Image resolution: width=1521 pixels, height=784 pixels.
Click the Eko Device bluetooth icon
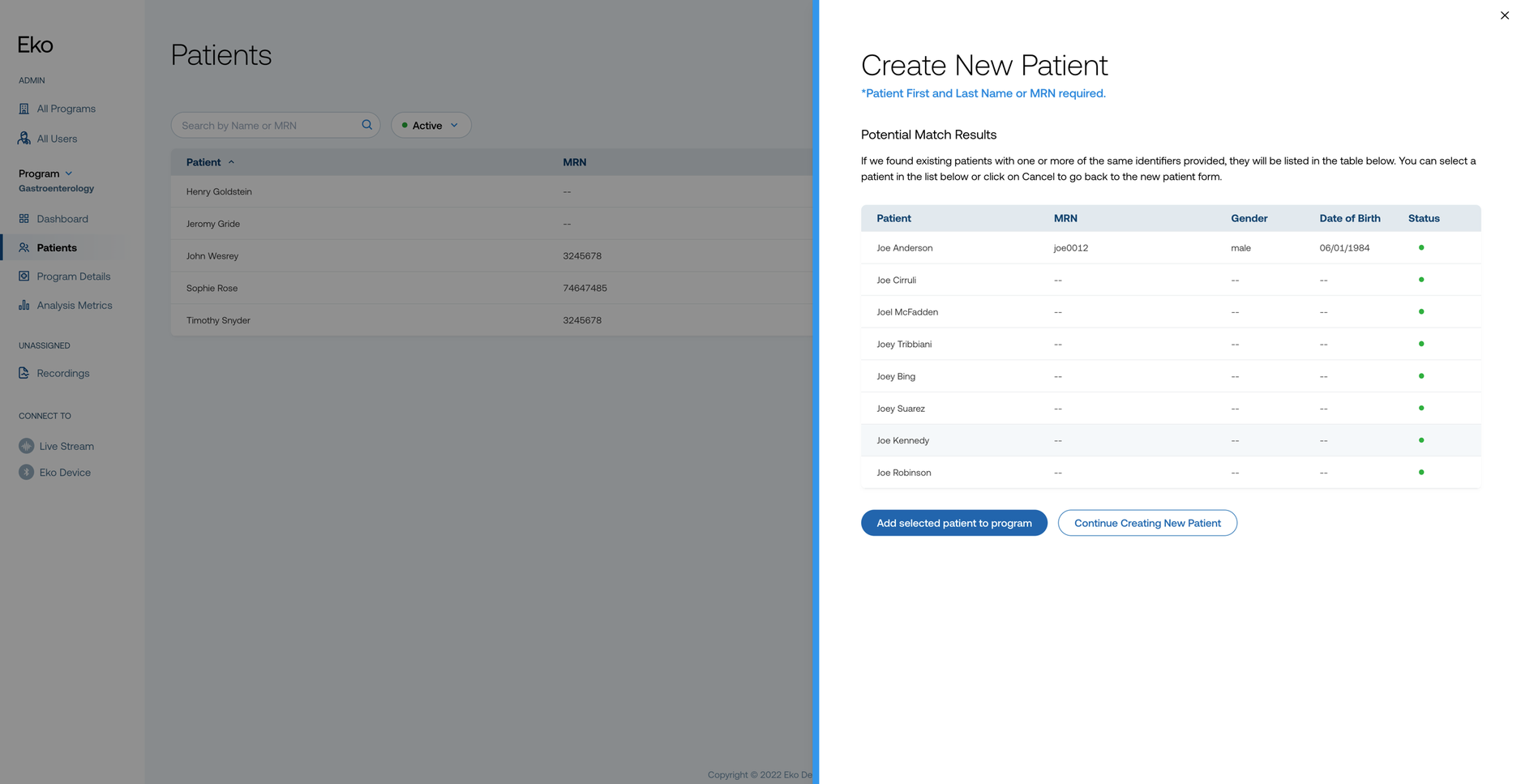(27, 473)
